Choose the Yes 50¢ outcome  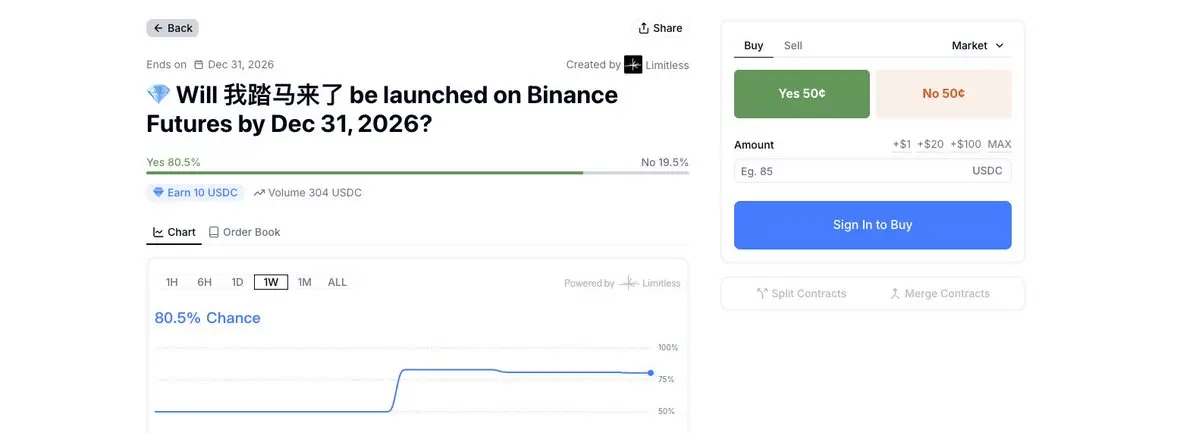[801, 94]
